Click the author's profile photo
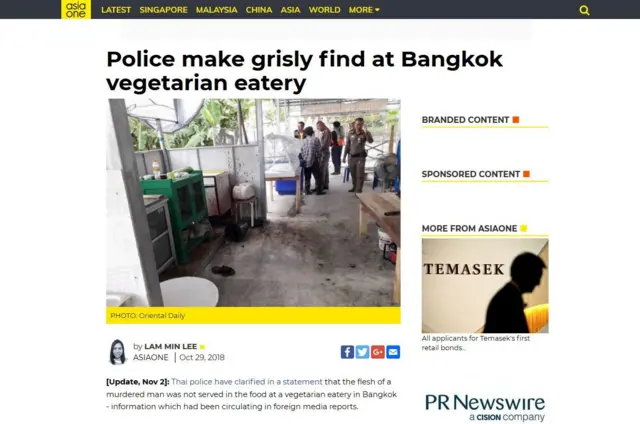Screen dimensions: 640x424 pyautogui.click(x=118, y=352)
